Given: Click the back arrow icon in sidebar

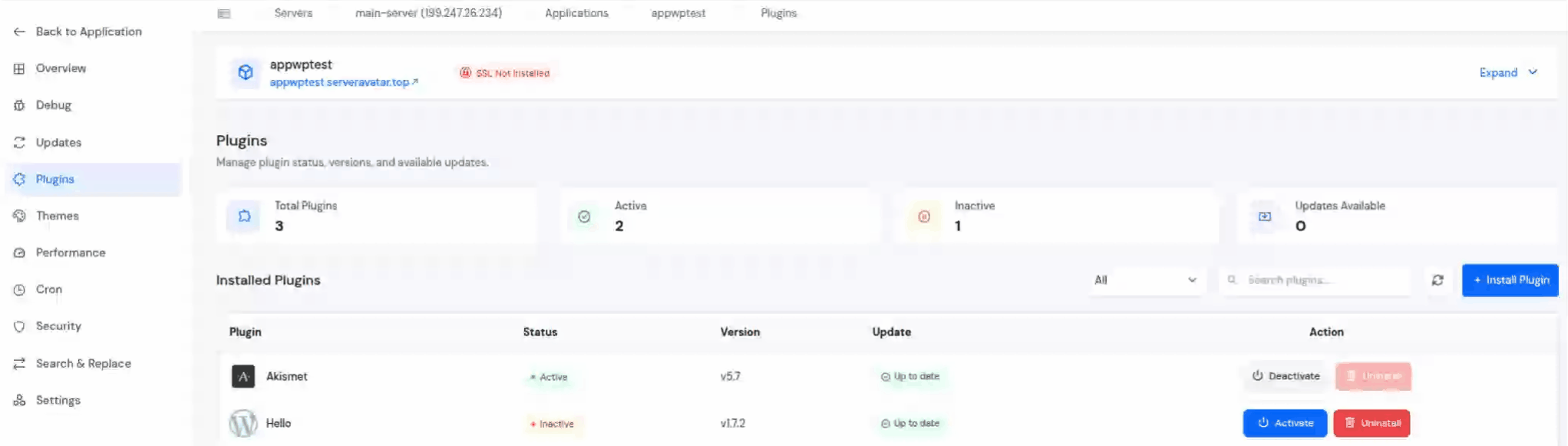Looking at the screenshot, I should tap(19, 31).
